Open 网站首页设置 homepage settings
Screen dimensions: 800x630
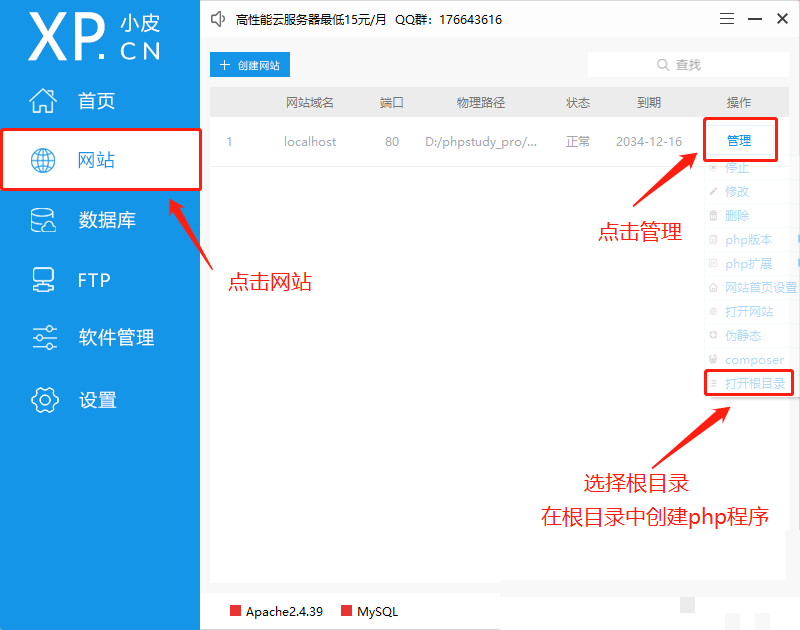755,287
